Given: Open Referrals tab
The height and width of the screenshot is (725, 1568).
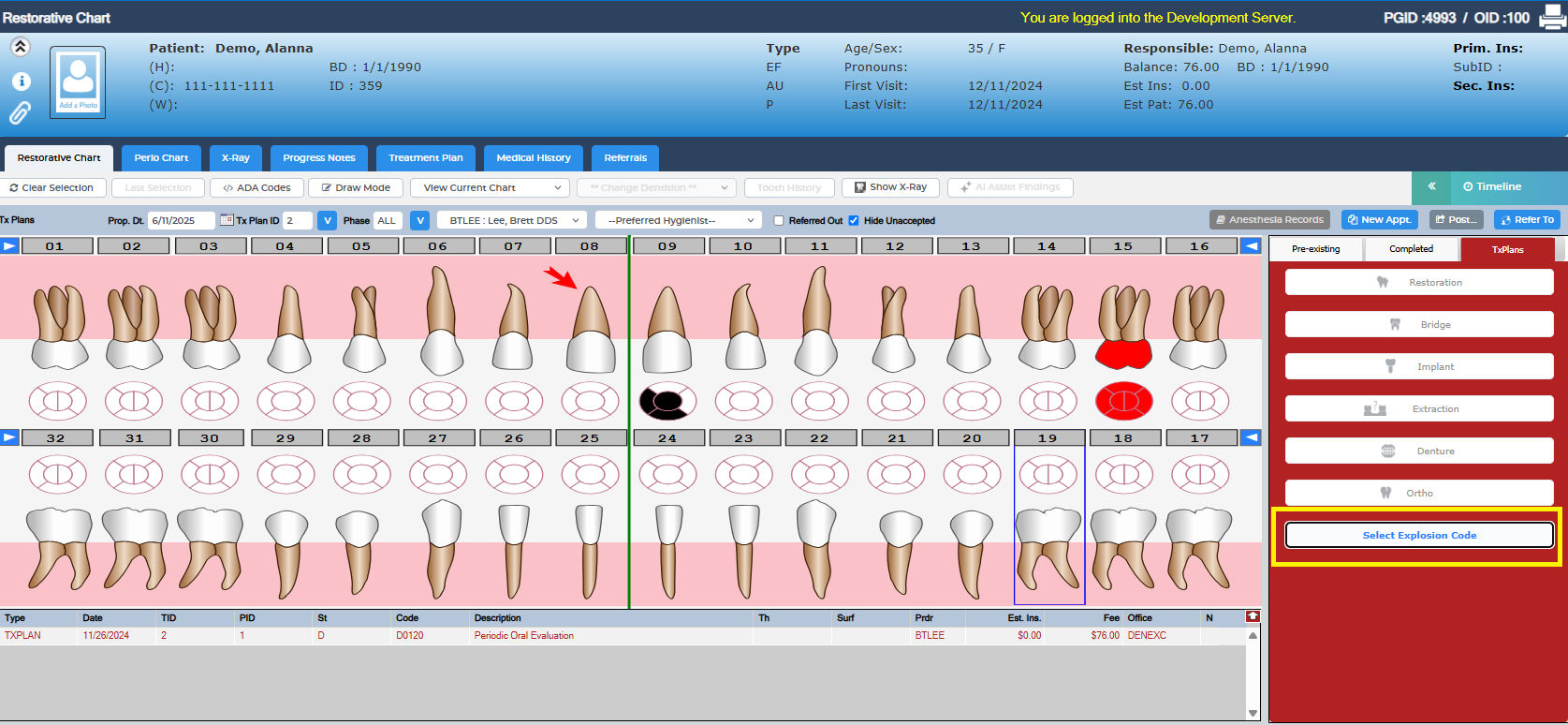Looking at the screenshot, I should pyautogui.click(x=625, y=157).
